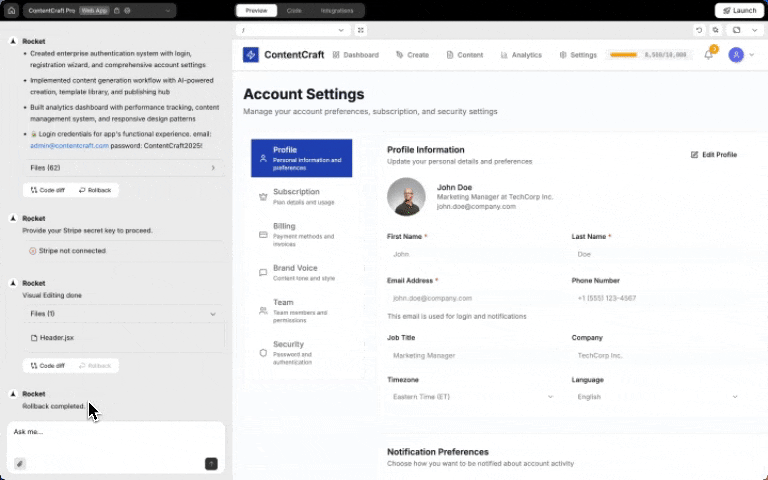Click the orange usage progress bar
Screen dimensions: 768x480
[624, 55]
